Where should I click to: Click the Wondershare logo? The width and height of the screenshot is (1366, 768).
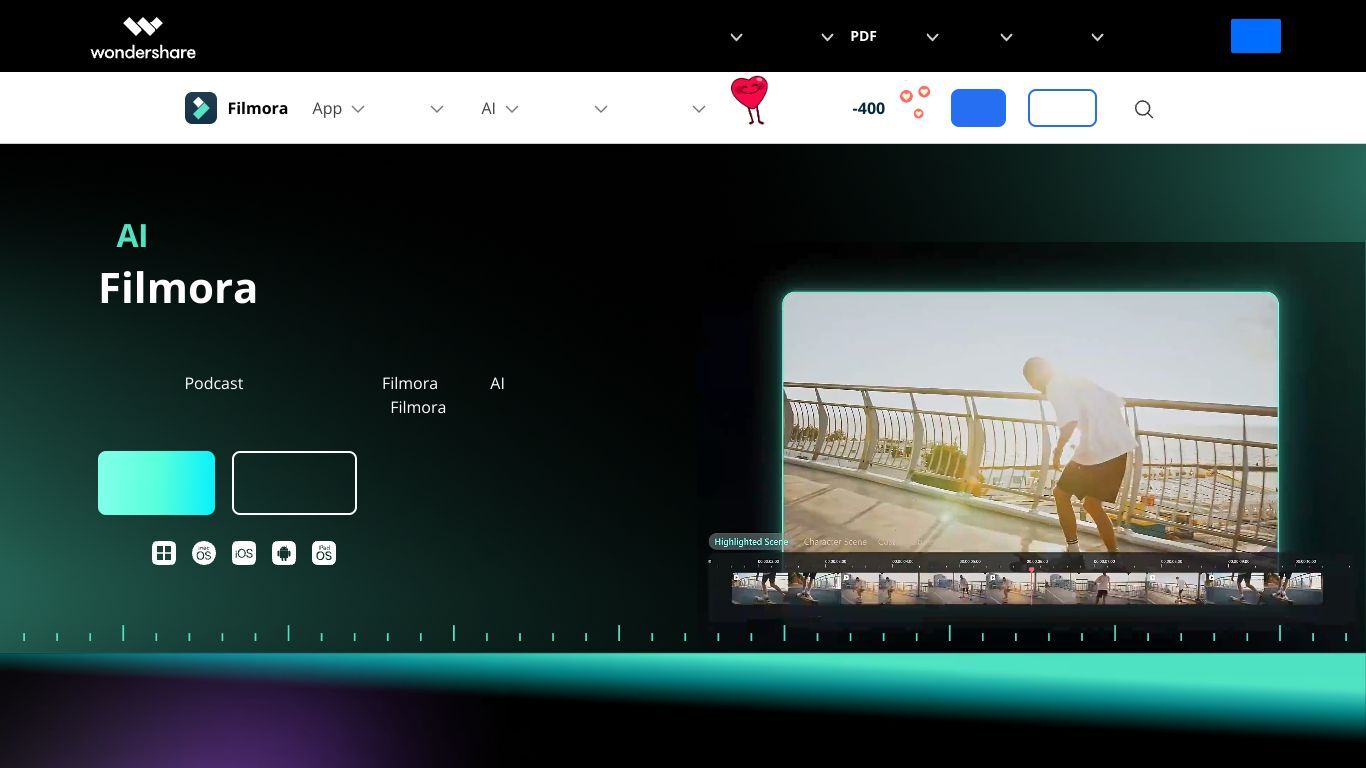[143, 38]
